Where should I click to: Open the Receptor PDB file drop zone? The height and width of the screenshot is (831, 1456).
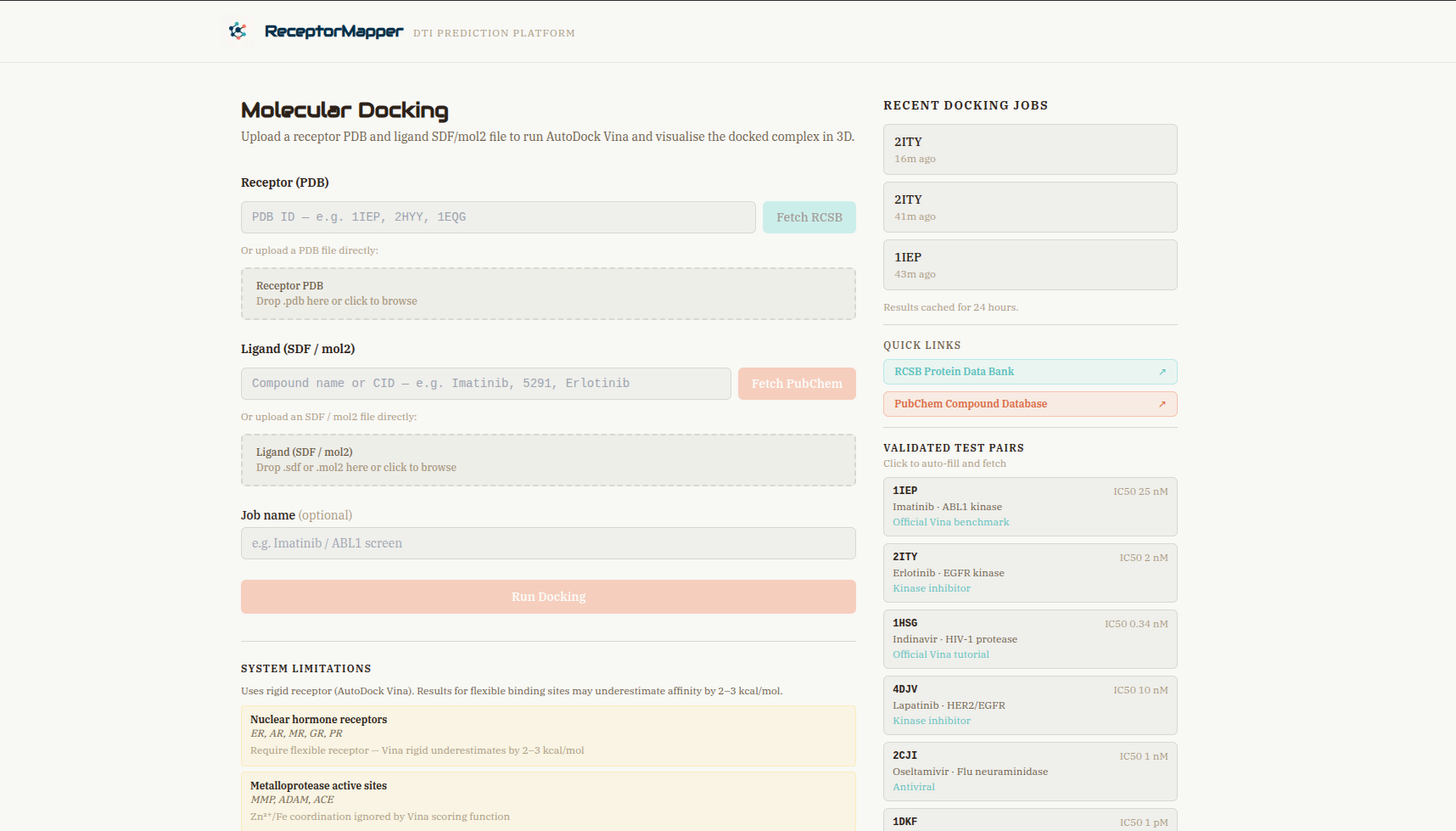click(548, 294)
